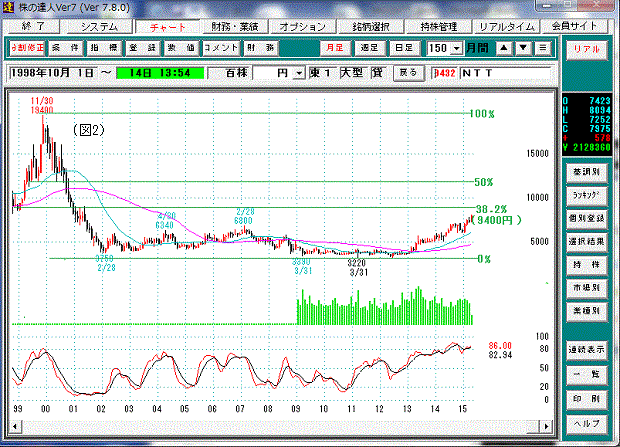Image resolution: width=620 pixels, height=447 pixels.
Task: Open the 終了 menu
Action: pos(33,27)
